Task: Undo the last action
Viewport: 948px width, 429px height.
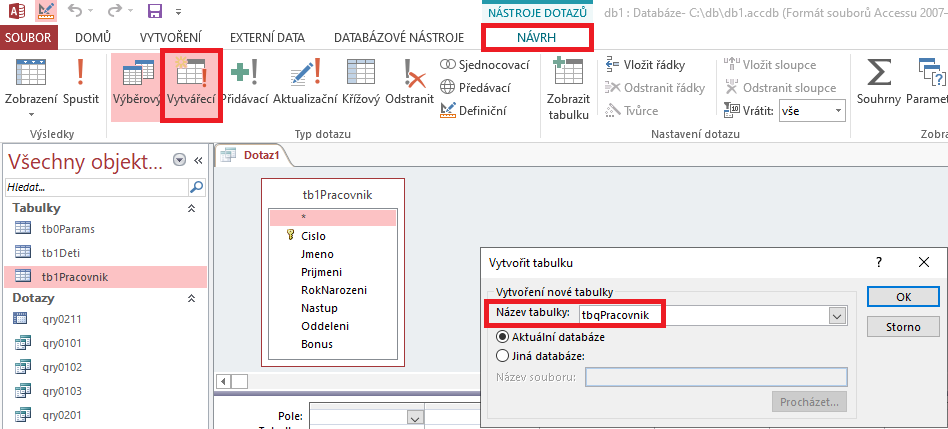Action: coord(74,10)
